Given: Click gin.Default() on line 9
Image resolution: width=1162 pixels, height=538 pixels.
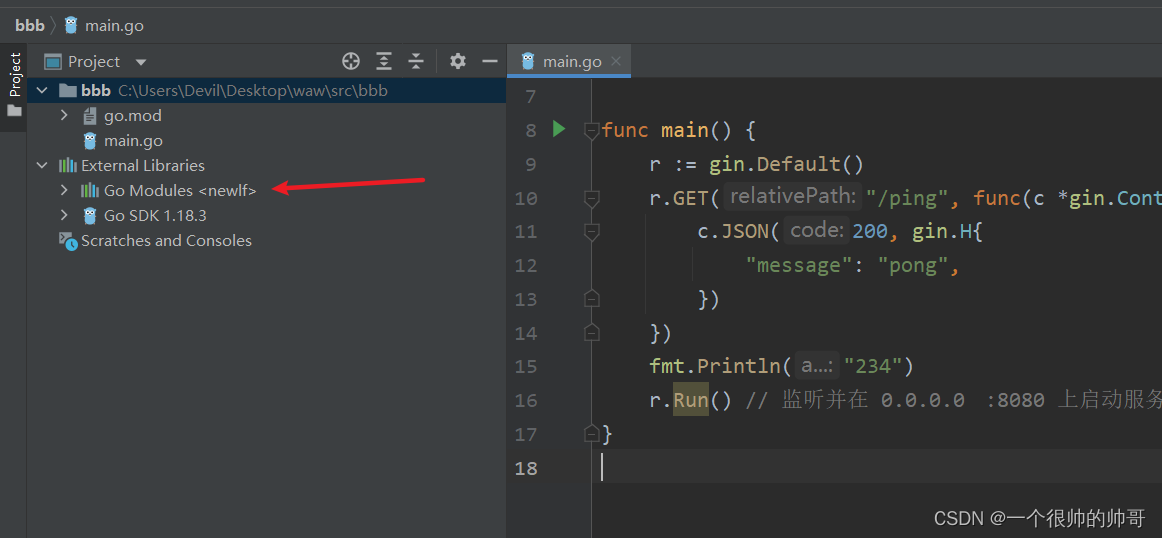Looking at the screenshot, I should point(786,164).
